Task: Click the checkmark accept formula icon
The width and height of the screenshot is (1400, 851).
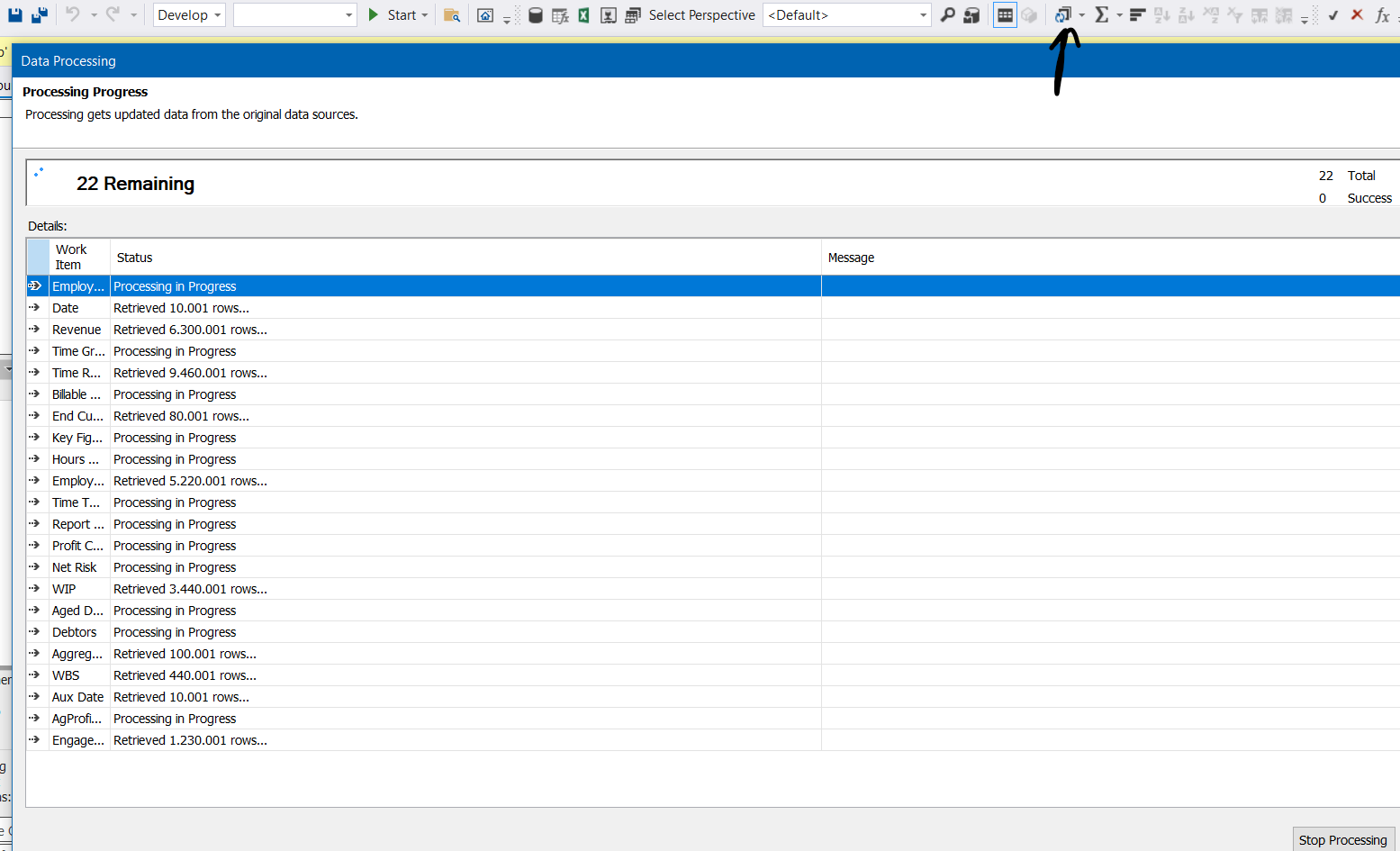Action: tap(1333, 15)
